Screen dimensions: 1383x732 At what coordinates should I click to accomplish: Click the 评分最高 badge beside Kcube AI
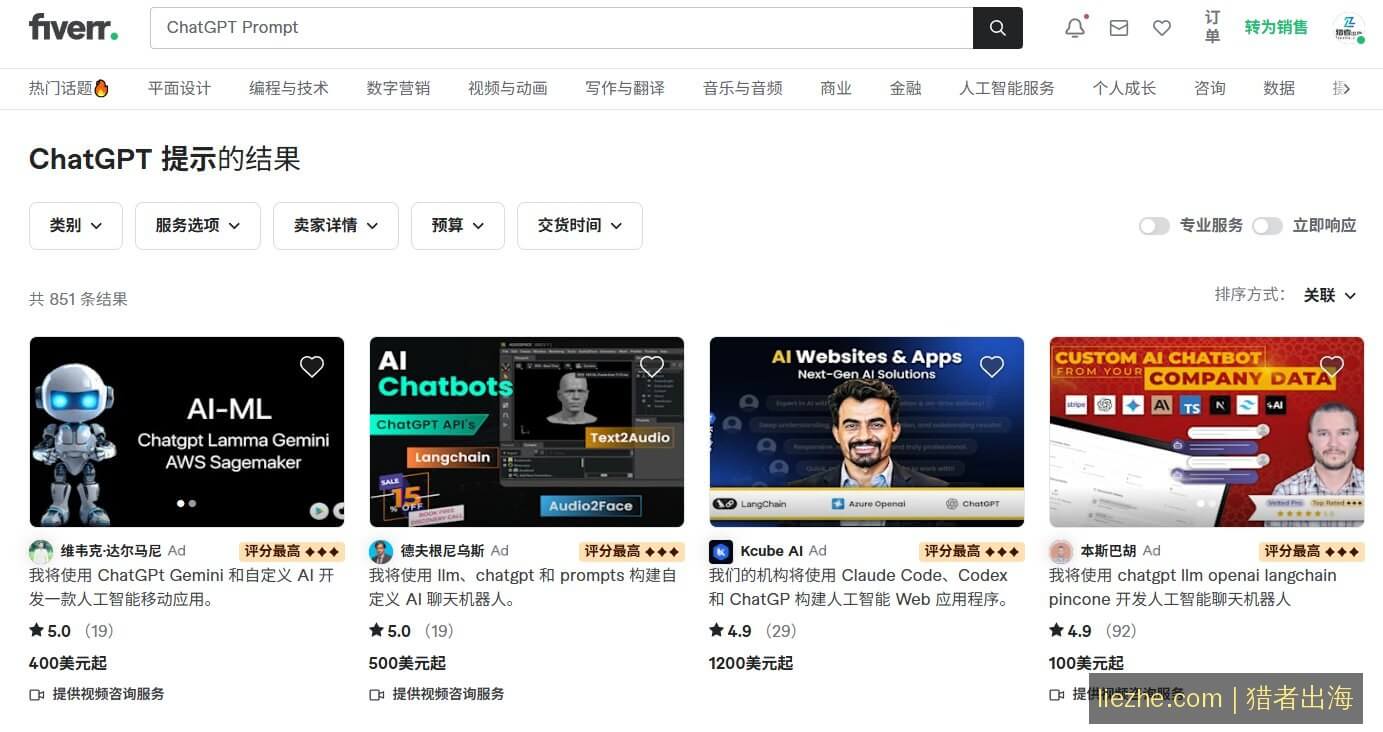click(972, 551)
